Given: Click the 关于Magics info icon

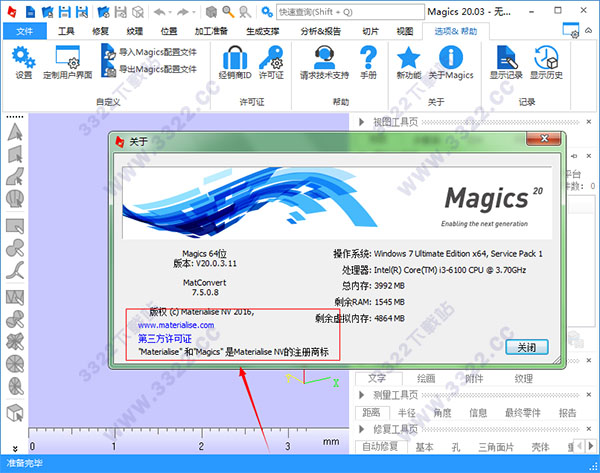Looking at the screenshot, I should tap(451, 57).
